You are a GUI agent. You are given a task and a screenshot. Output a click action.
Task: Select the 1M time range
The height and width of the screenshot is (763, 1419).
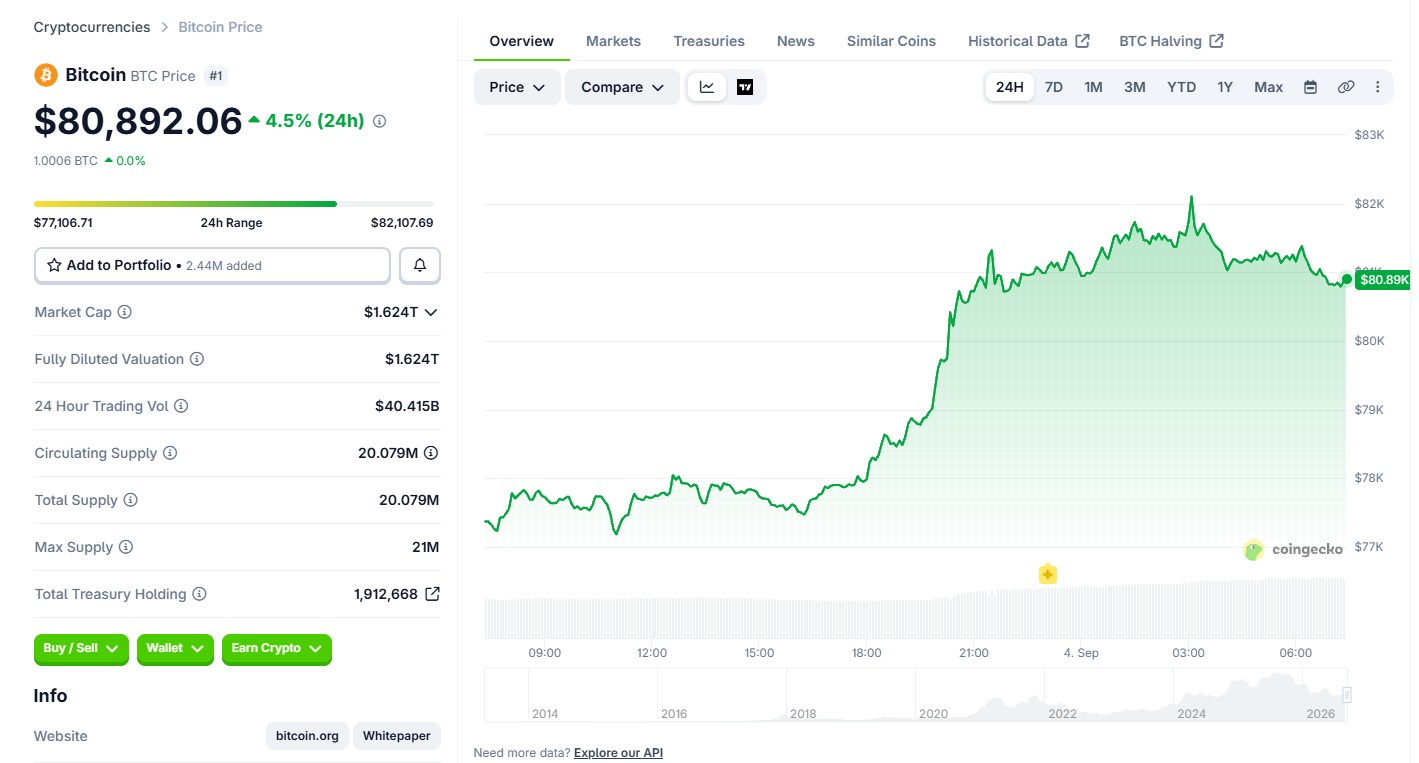pyautogui.click(x=1094, y=87)
